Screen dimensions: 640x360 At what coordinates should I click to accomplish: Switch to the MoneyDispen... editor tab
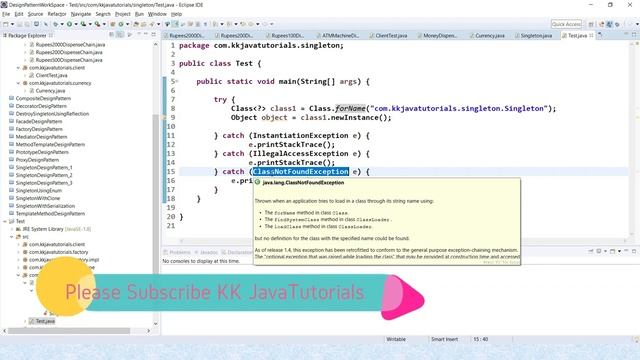click(436, 36)
